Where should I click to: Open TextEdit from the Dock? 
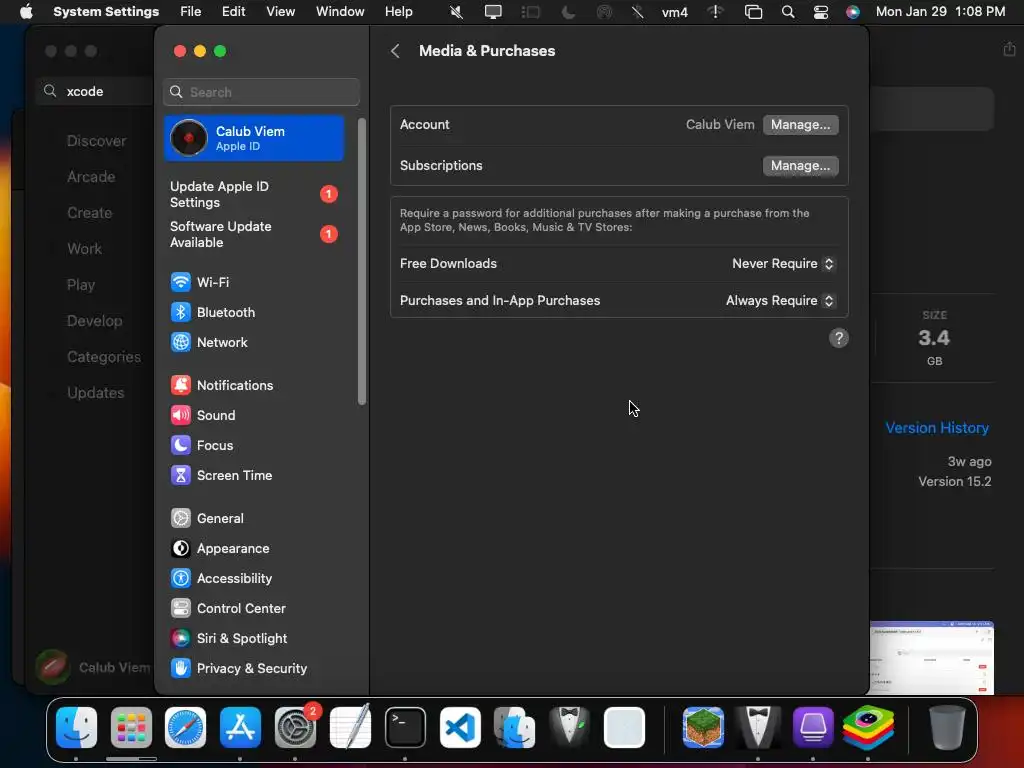coord(350,728)
